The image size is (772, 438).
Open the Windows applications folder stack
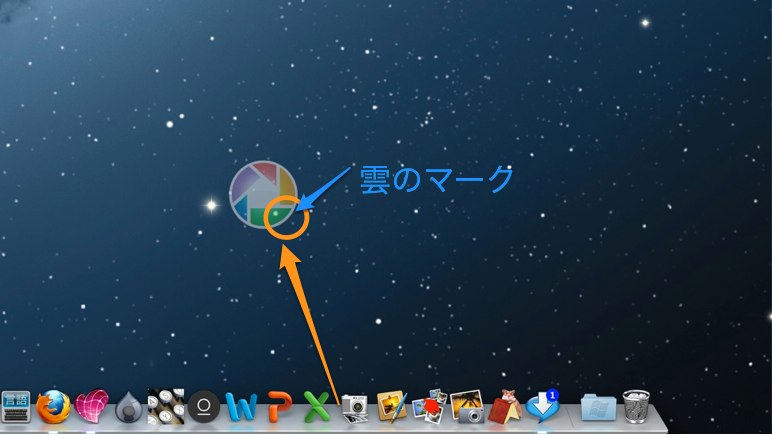(x=598, y=407)
